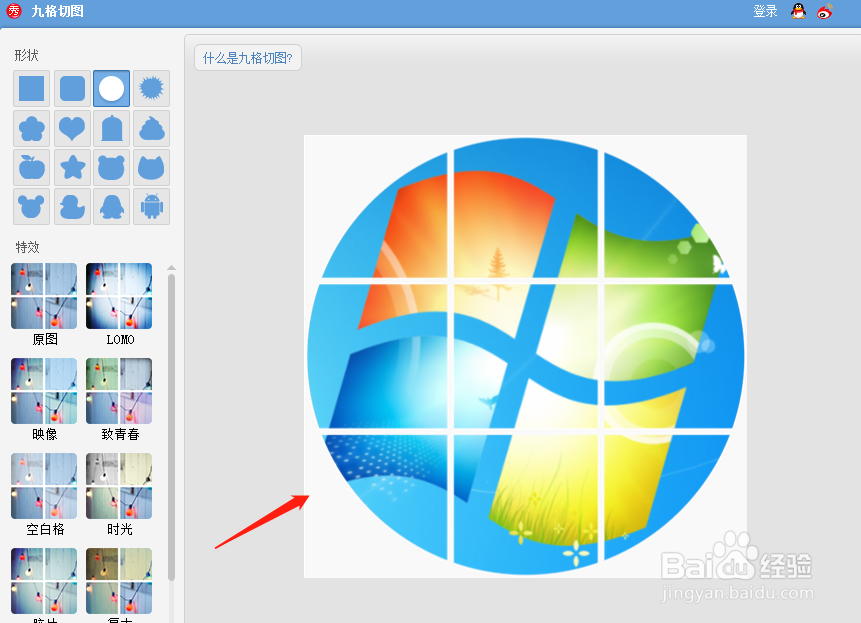The width and height of the screenshot is (861, 623).
Task: Click 登录 to log in
Action: point(765,11)
